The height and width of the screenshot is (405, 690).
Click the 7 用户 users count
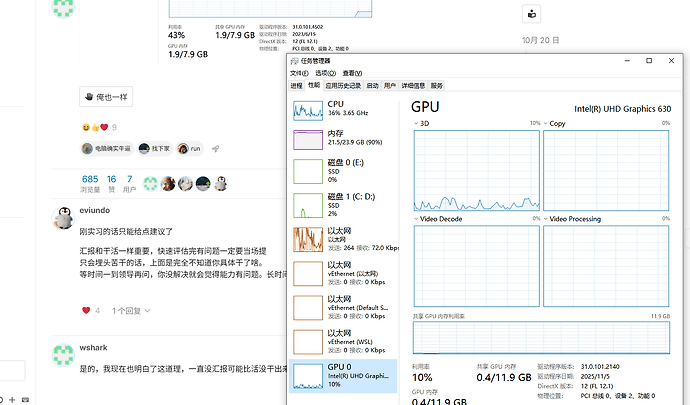pyautogui.click(x=129, y=184)
